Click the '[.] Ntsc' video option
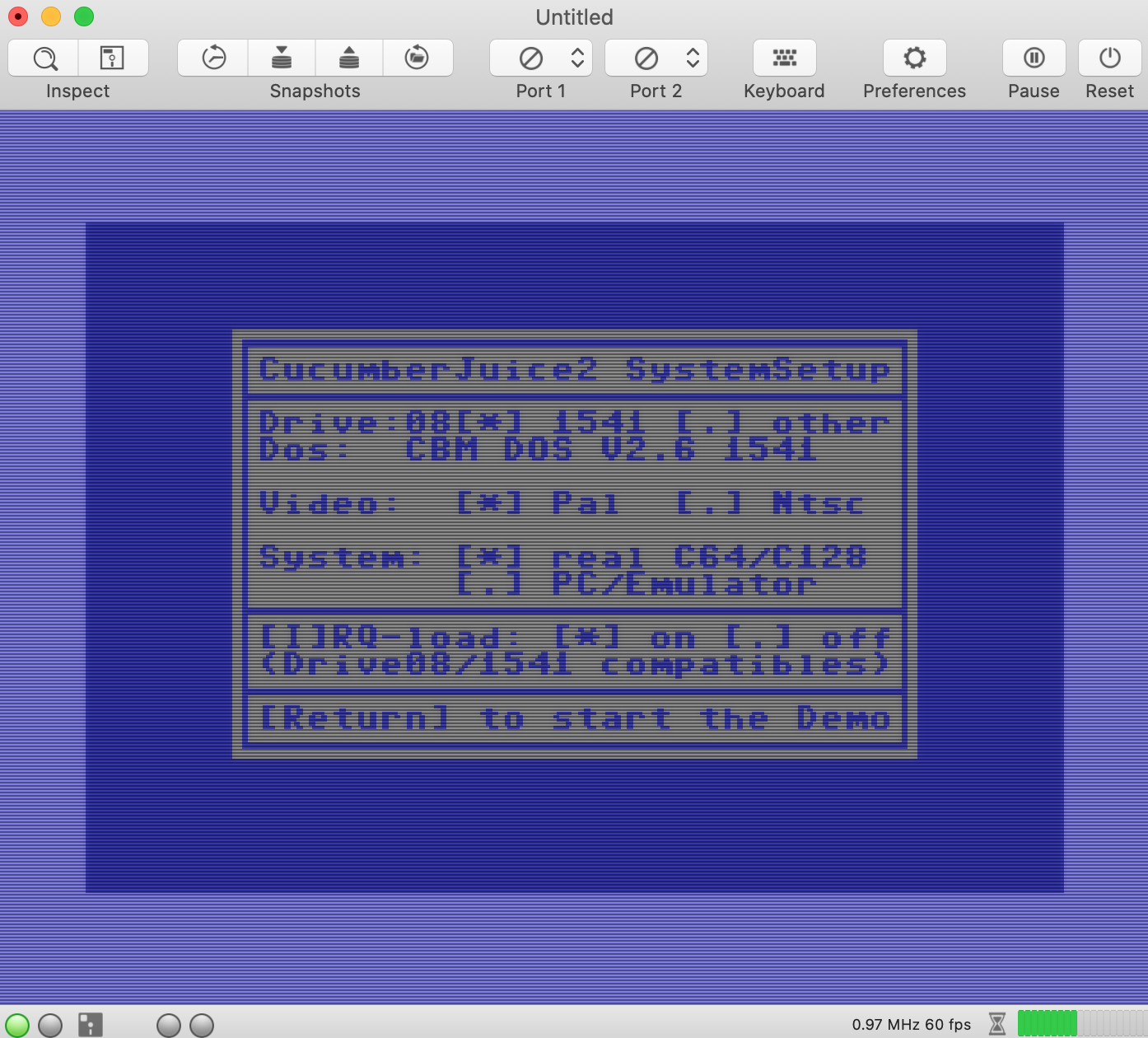Image resolution: width=1148 pixels, height=1038 pixels. click(x=770, y=503)
